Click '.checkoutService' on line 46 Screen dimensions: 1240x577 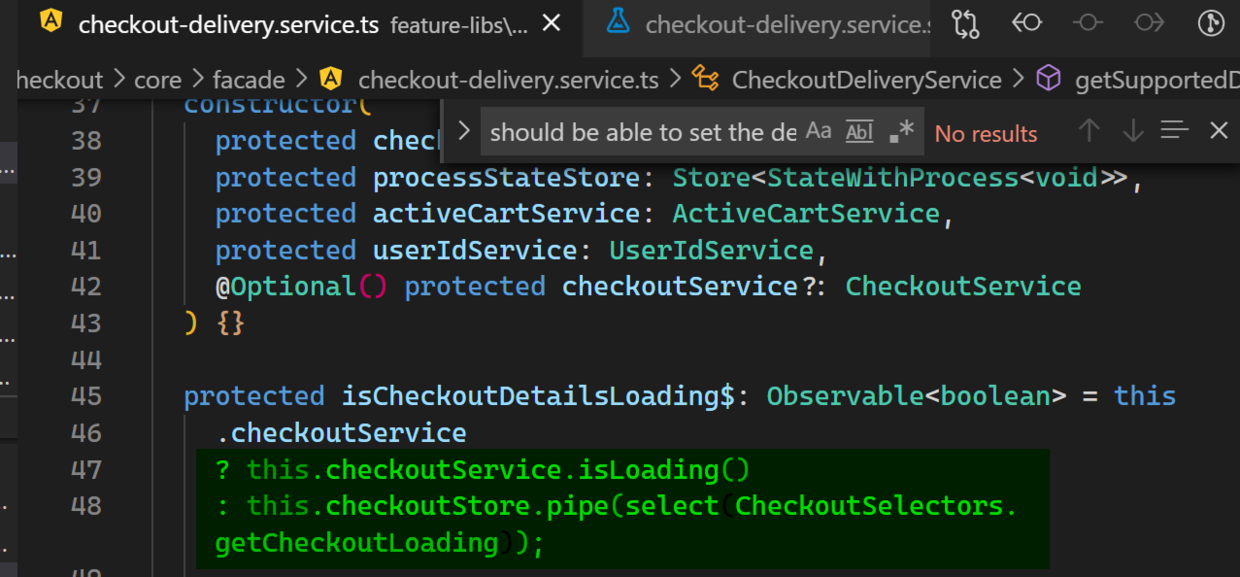[x=341, y=433]
